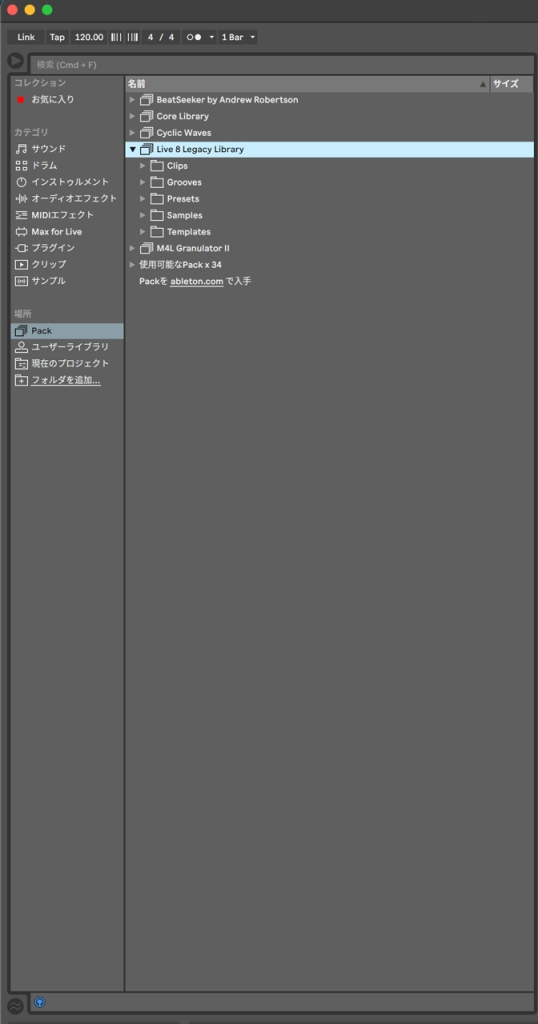Click the browser toggle arrow beside search

click(16, 61)
